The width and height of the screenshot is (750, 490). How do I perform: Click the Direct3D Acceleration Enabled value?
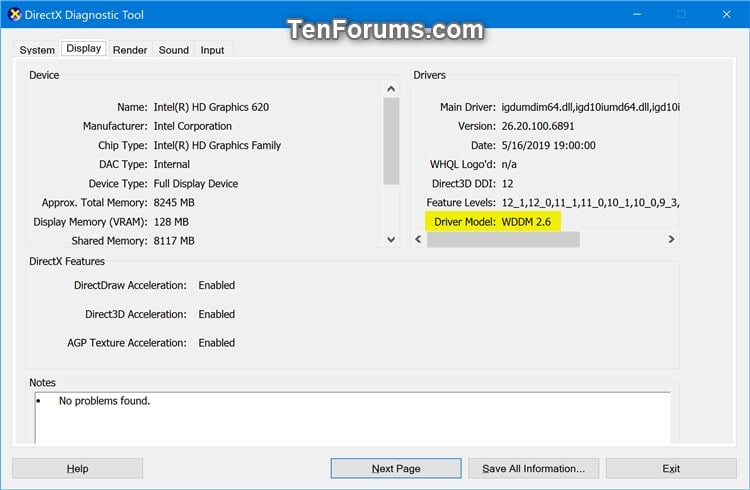(x=217, y=314)
